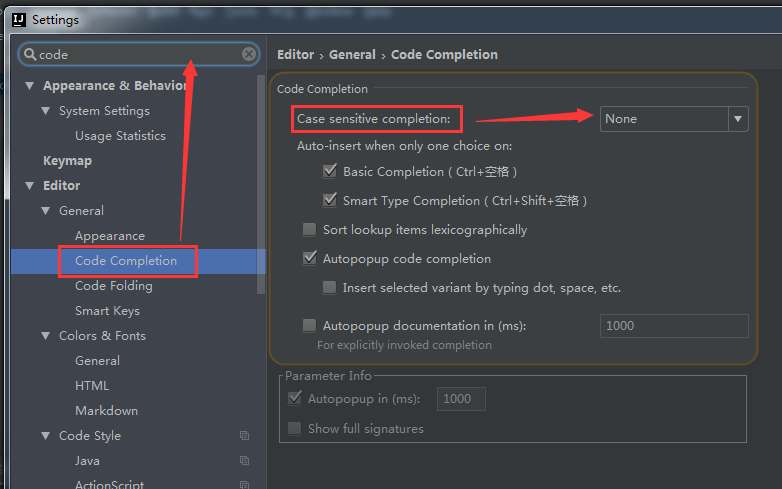This screenshot has height=489, width=782.
Task: Toggle Autopopup code completion checkbox
Action: [x=309, y=259]
